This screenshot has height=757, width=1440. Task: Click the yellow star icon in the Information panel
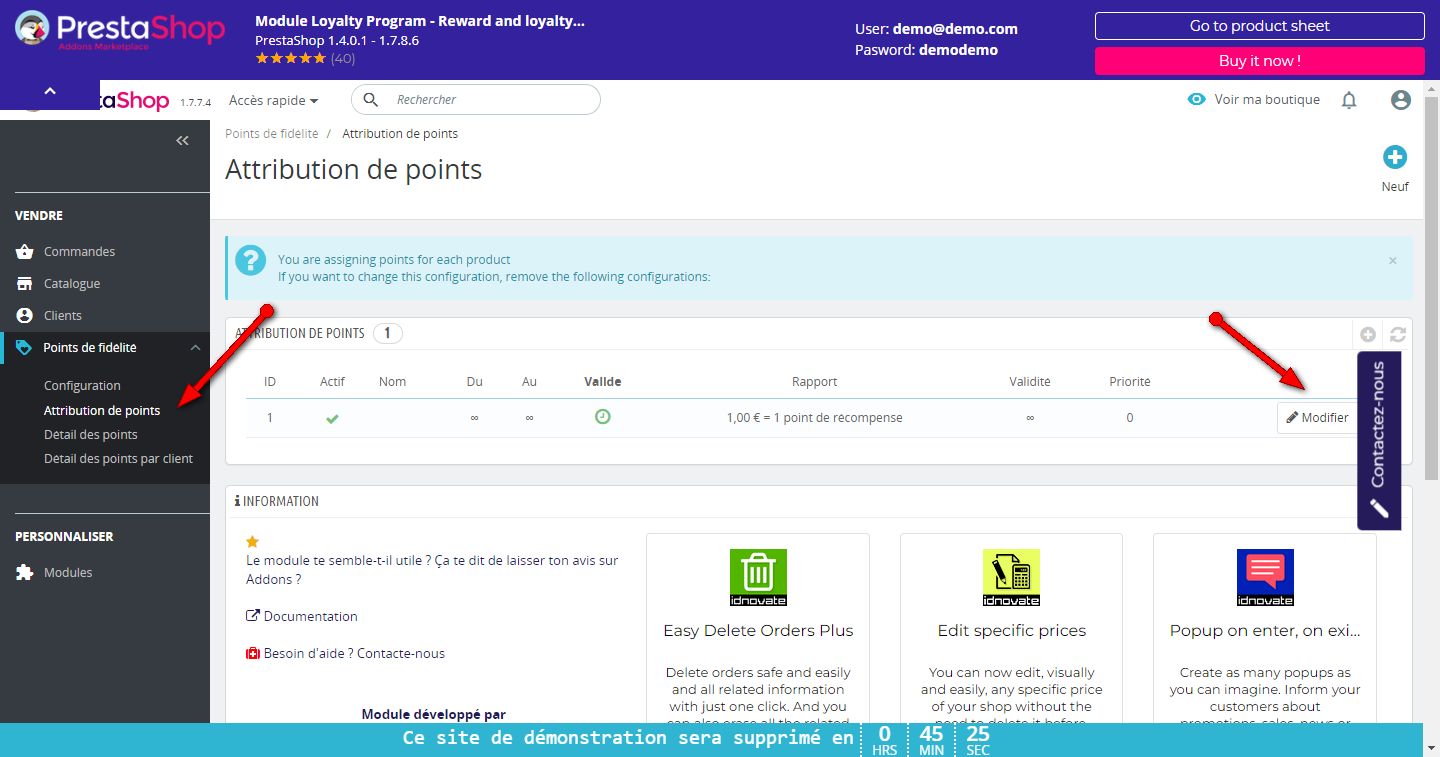point(252,542)
